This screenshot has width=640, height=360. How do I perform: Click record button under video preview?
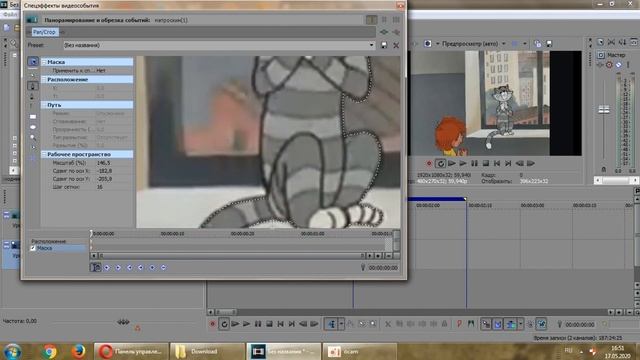(x=429, y=163)
